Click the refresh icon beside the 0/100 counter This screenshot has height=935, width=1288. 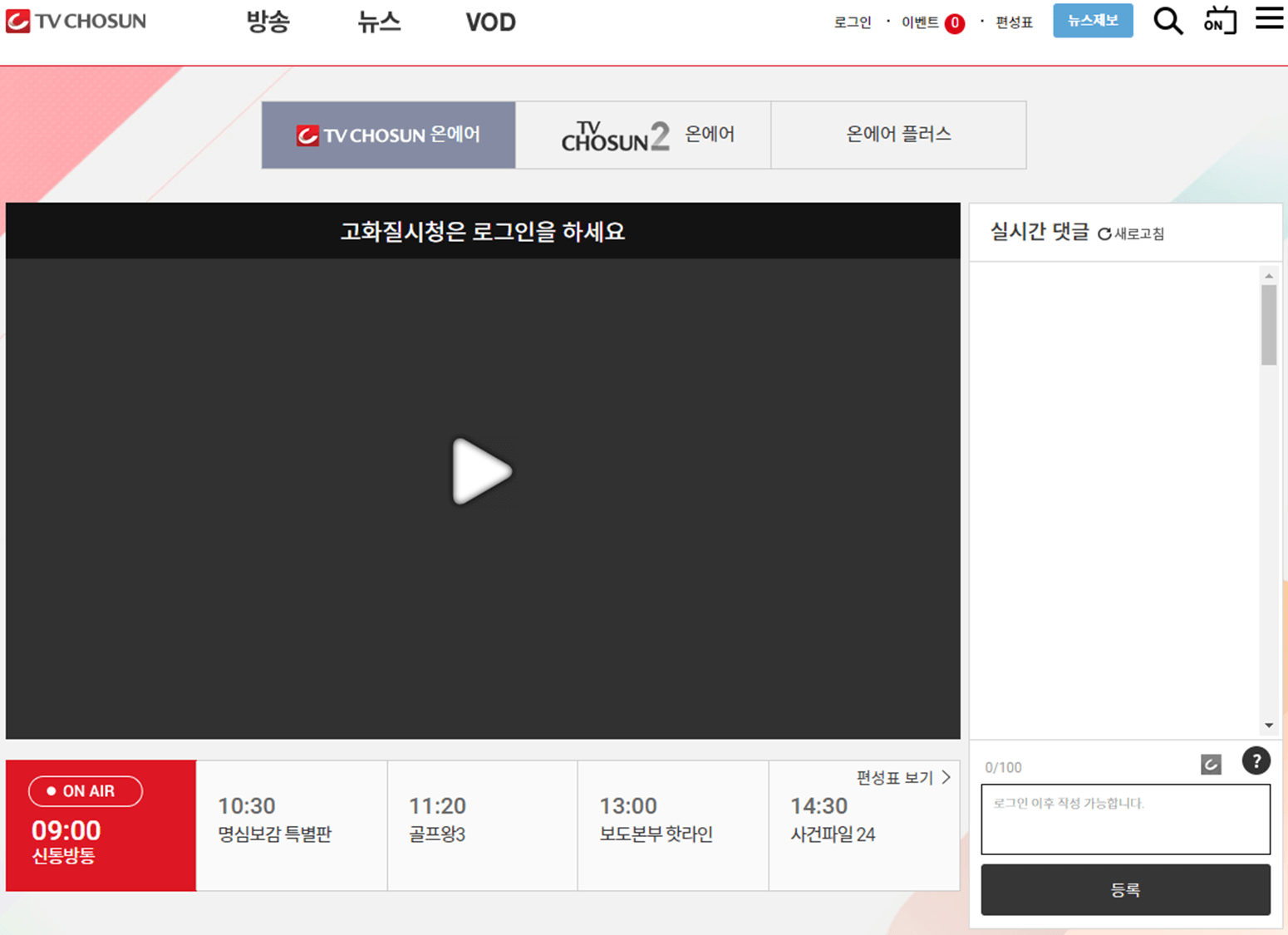1210,763
